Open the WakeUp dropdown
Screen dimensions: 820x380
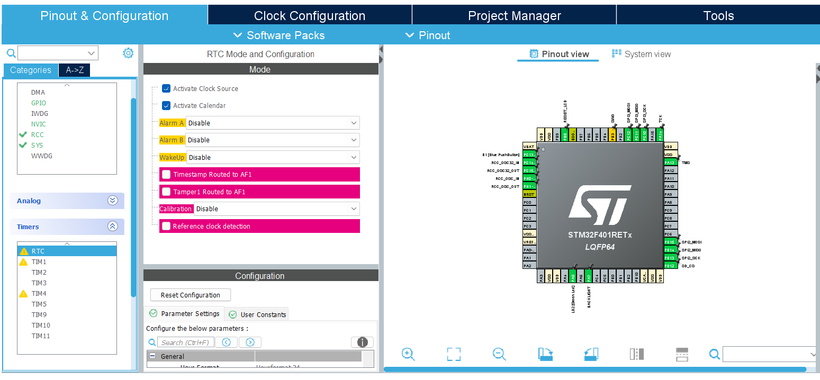[x=272, y=157]
